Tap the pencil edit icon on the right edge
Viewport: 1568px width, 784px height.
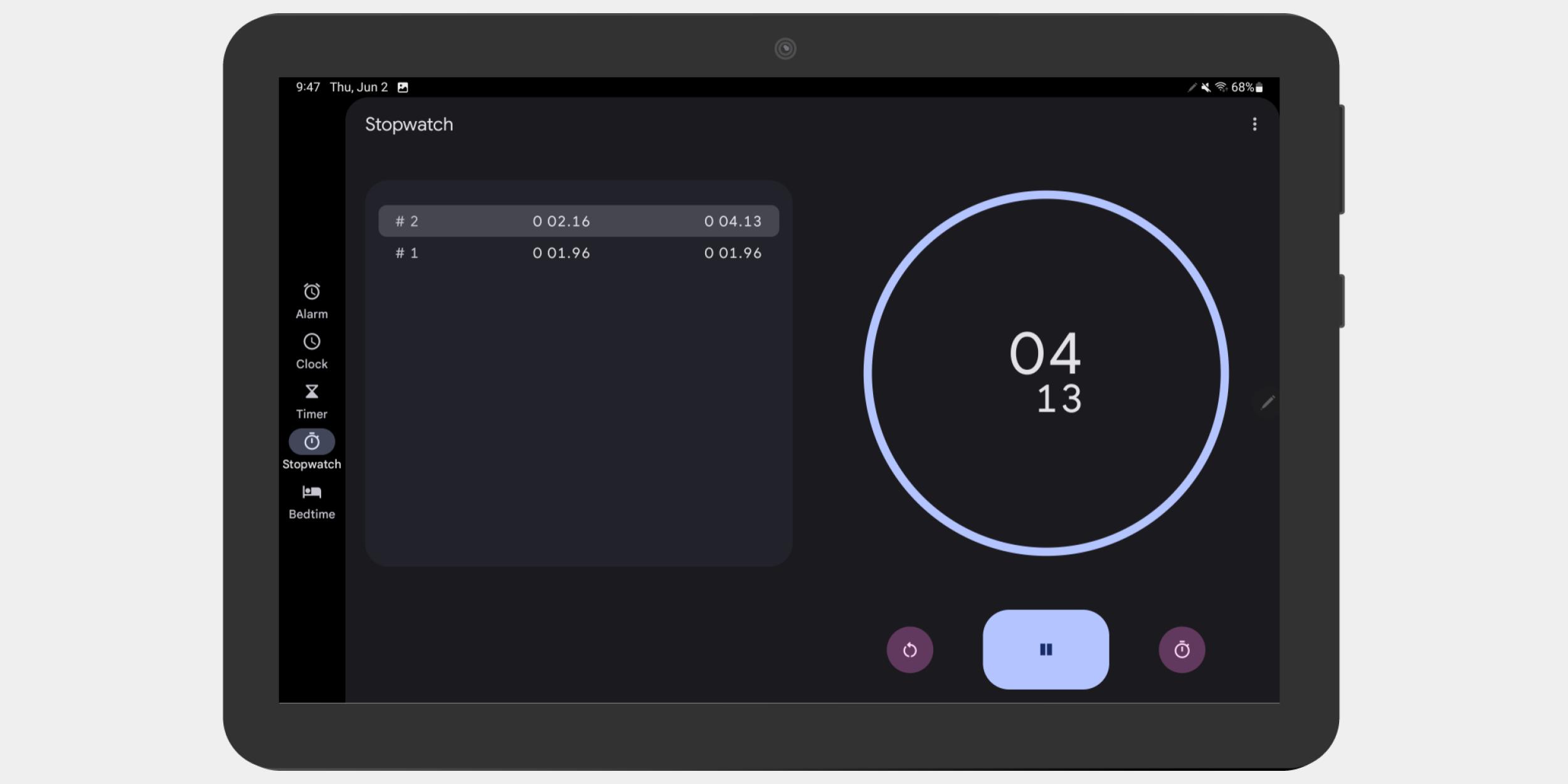pos(1268,402)
